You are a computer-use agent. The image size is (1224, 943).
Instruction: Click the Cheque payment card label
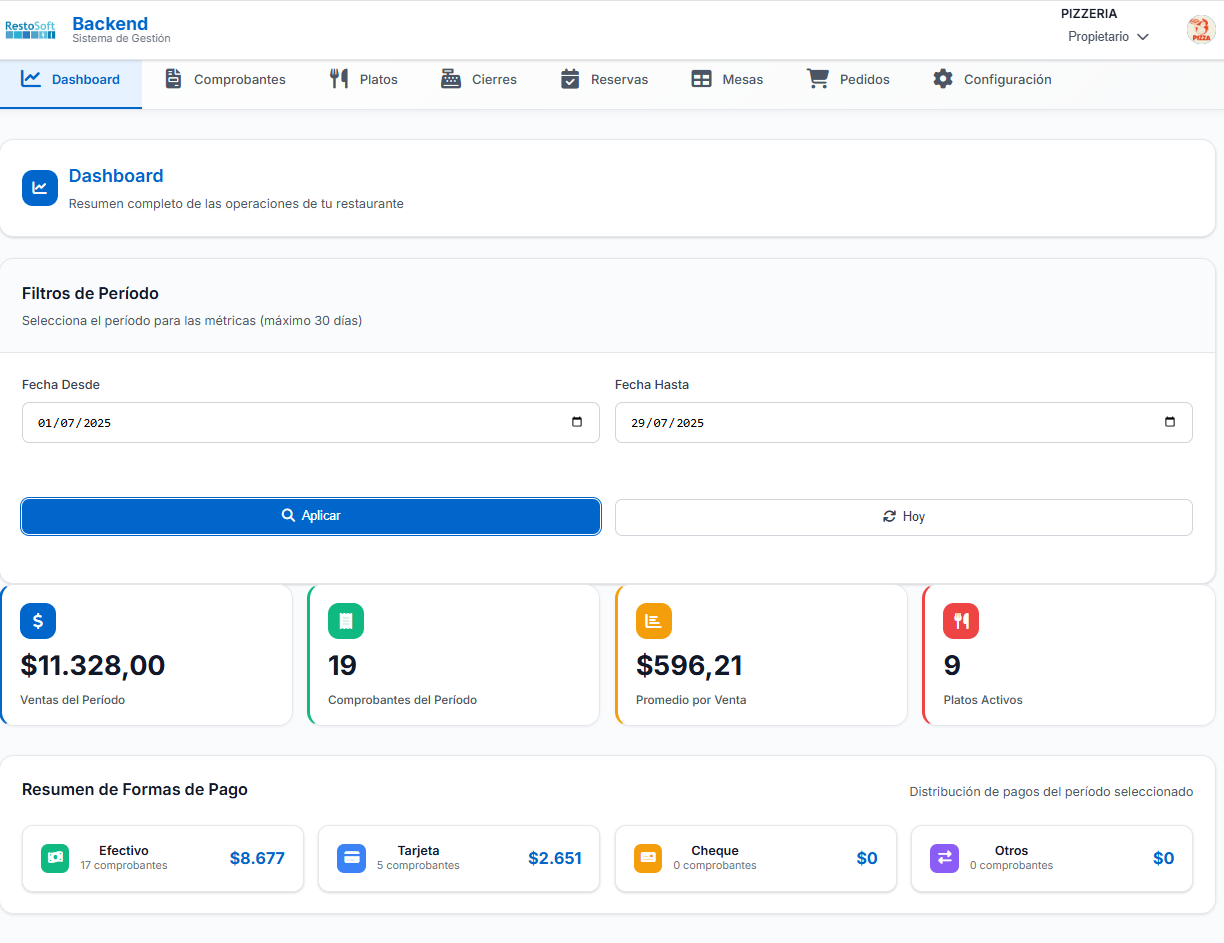(715, 851)
